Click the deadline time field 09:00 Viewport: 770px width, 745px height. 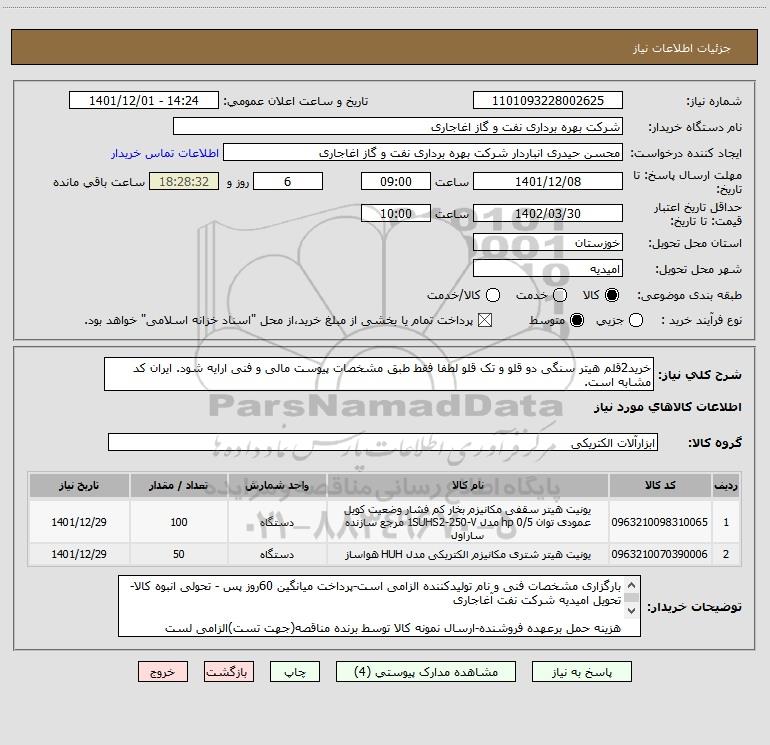point(396,181)
